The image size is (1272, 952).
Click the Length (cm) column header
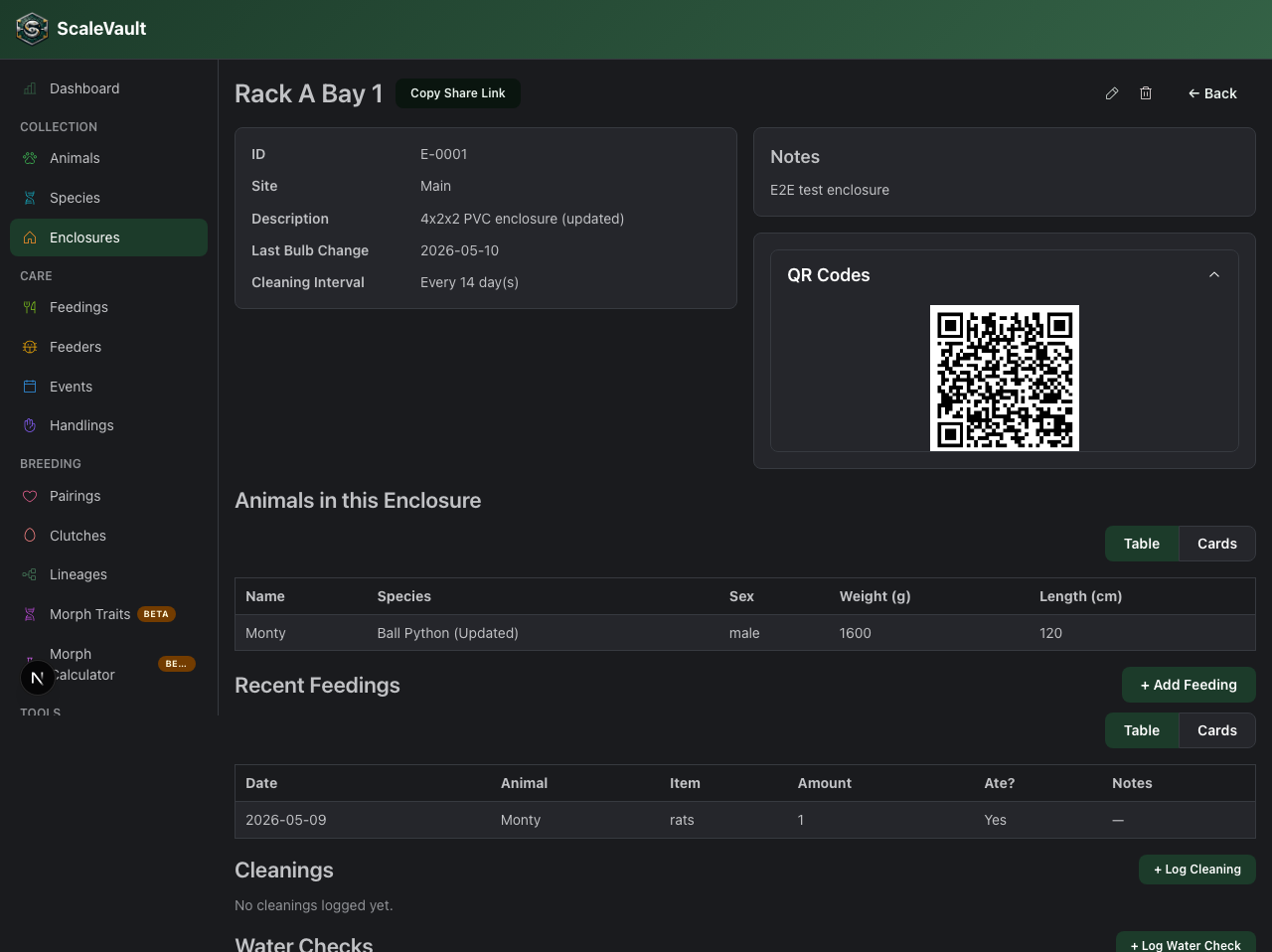click(x=1081, y=596)
